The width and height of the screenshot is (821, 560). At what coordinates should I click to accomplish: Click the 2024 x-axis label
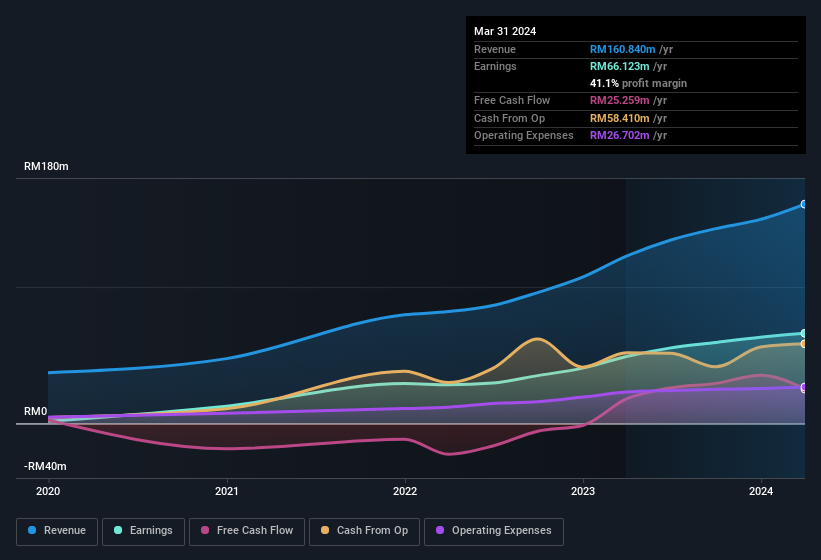click(761, 491)
